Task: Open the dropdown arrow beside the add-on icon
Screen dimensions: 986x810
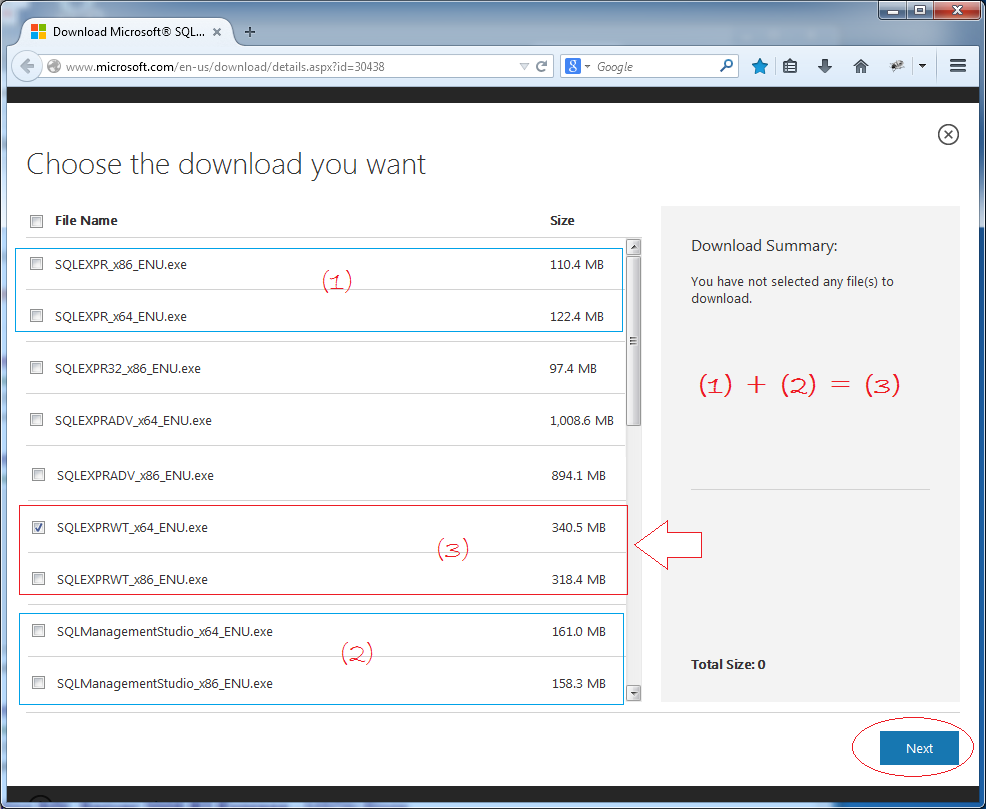Action: tap(922, 66)
